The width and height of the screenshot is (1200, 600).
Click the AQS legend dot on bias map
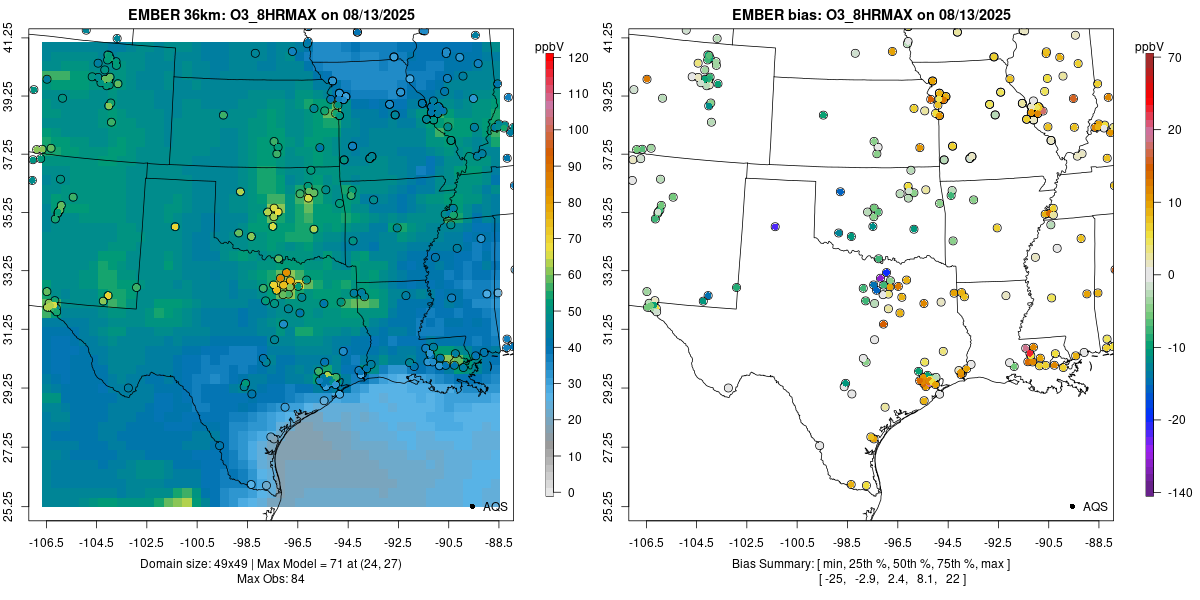pos(1072,506)
